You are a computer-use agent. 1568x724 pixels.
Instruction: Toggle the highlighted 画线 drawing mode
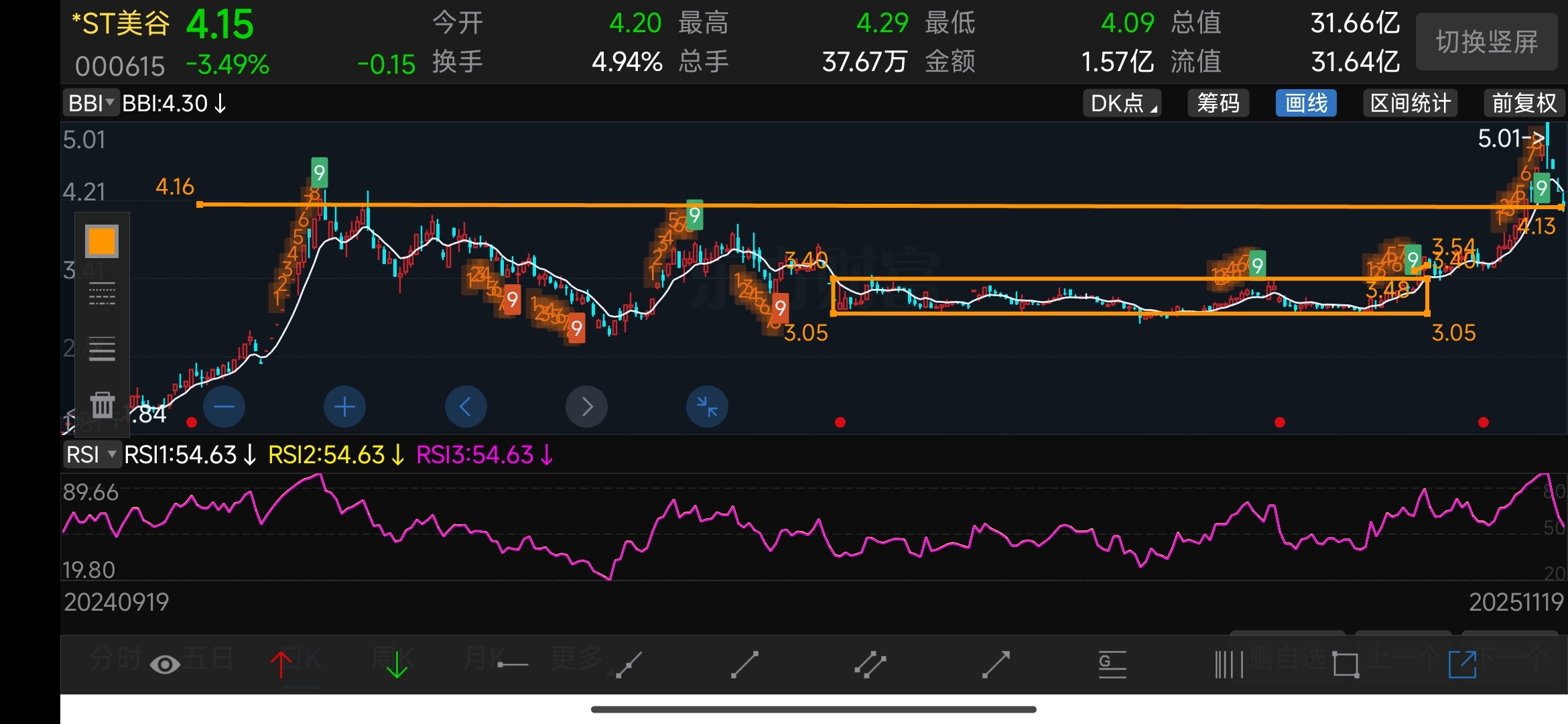click(1305, 103)
